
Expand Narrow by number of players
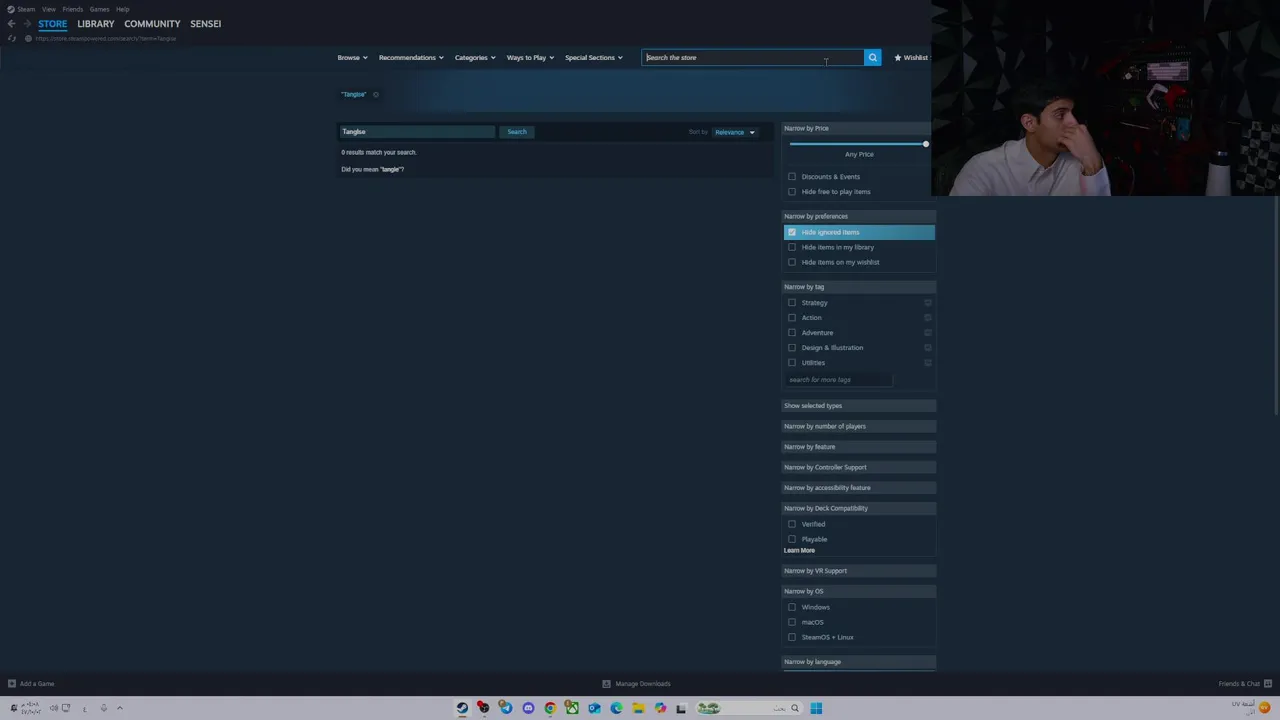pos(859,426)
